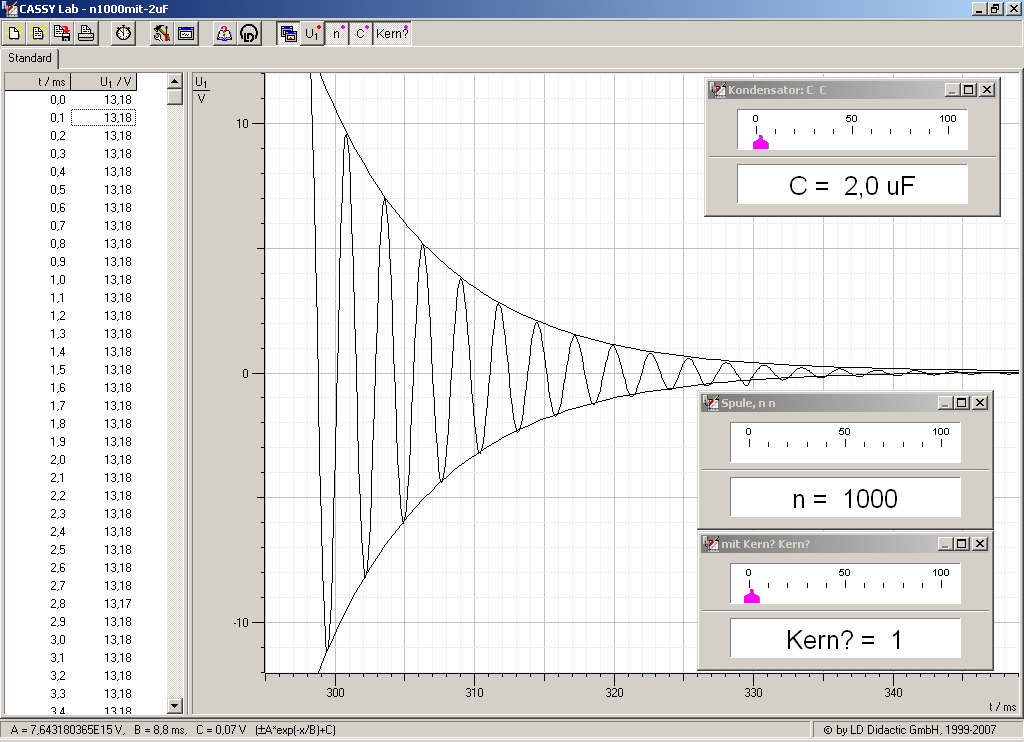Click the LD Didactic copyright status text

click(x=909, y=730)
